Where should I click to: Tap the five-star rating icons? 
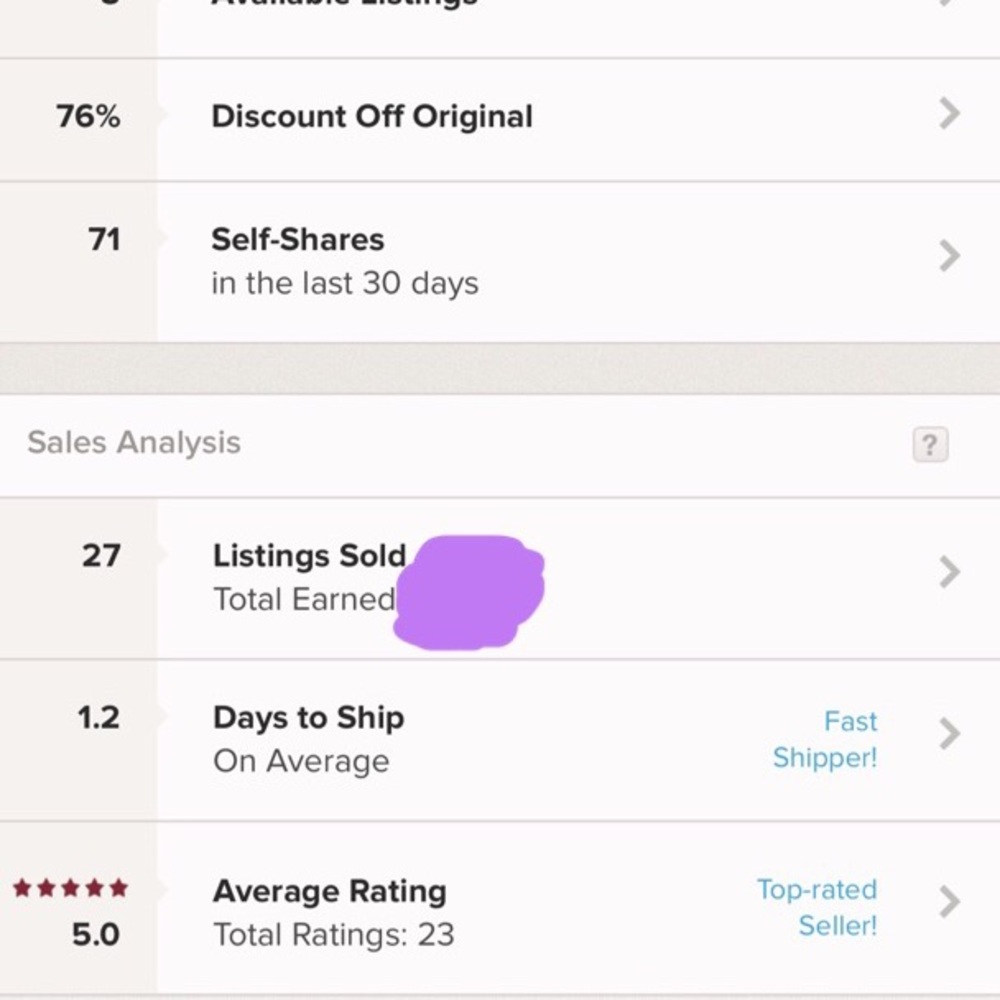[x=70, y=888]
